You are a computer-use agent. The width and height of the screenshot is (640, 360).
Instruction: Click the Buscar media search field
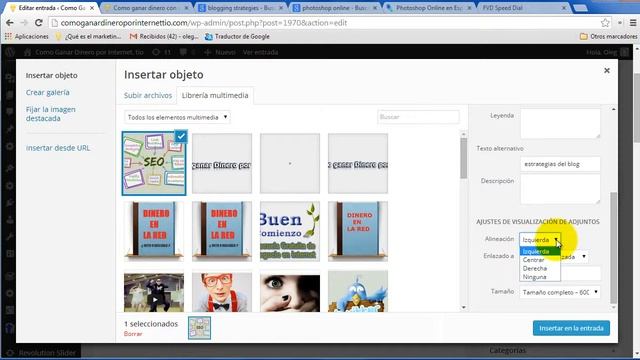coord(418,117)
